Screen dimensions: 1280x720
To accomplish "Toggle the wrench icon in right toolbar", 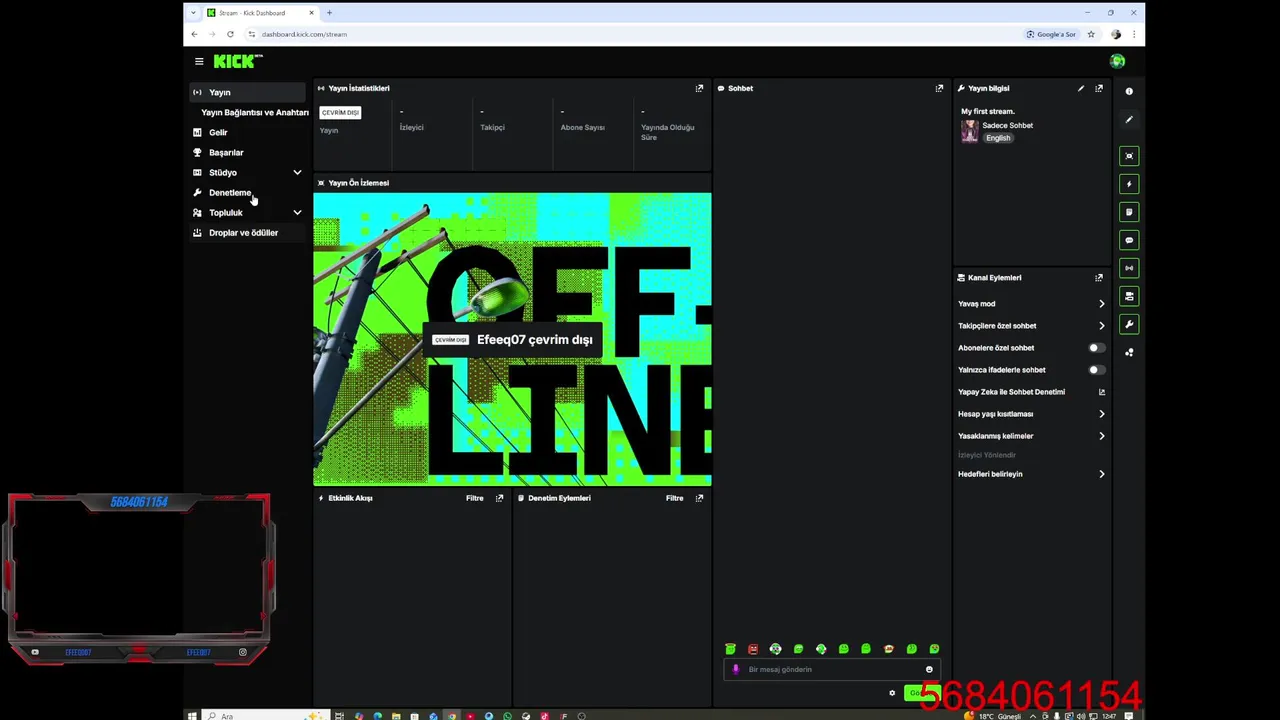I will [x=1129, y=324].
